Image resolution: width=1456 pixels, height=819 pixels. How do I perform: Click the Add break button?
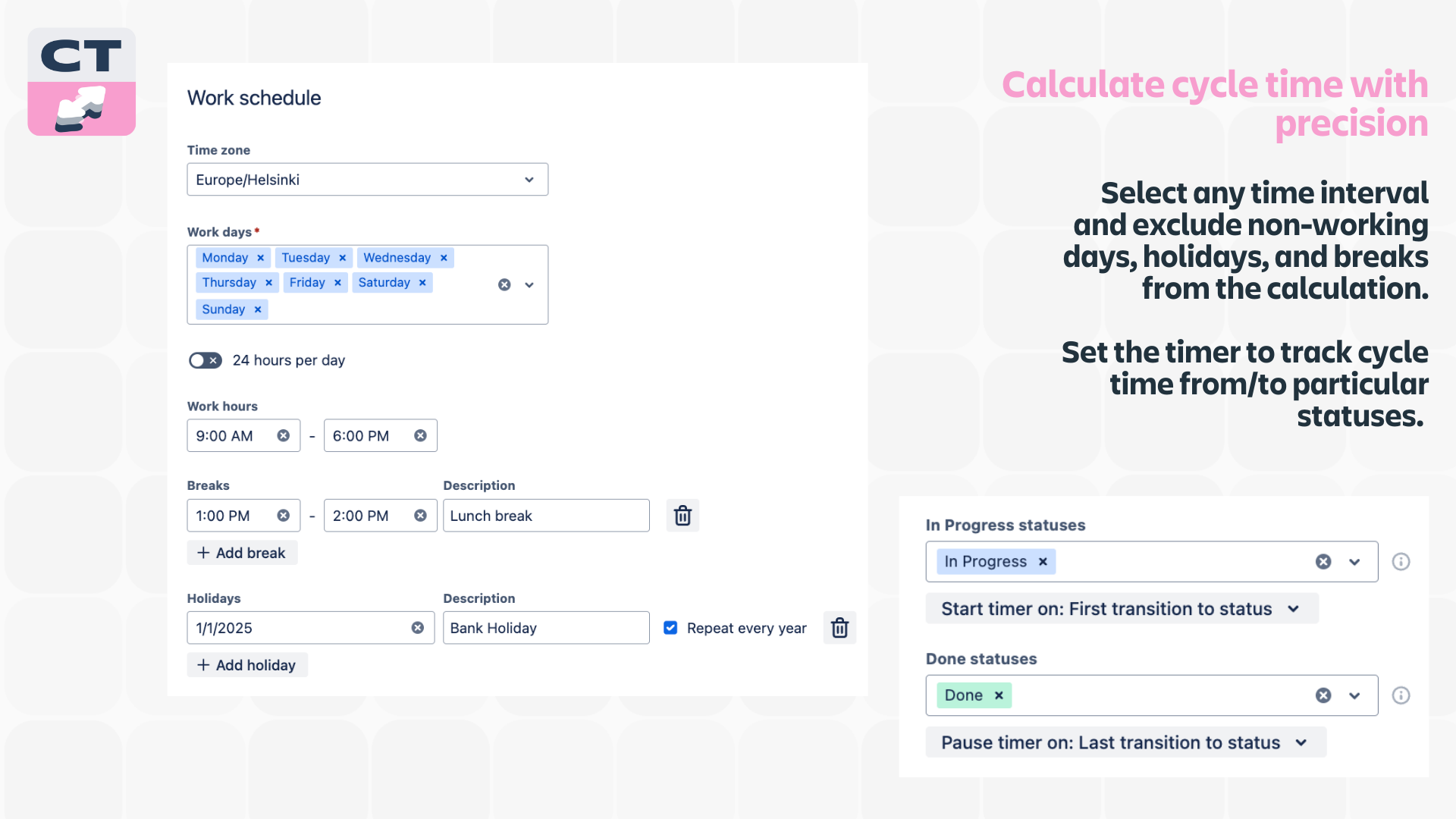(x=242, y=552)
